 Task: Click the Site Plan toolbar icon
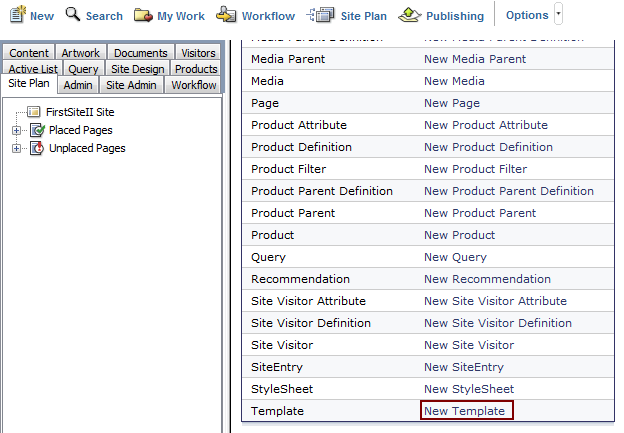[321, 15]
